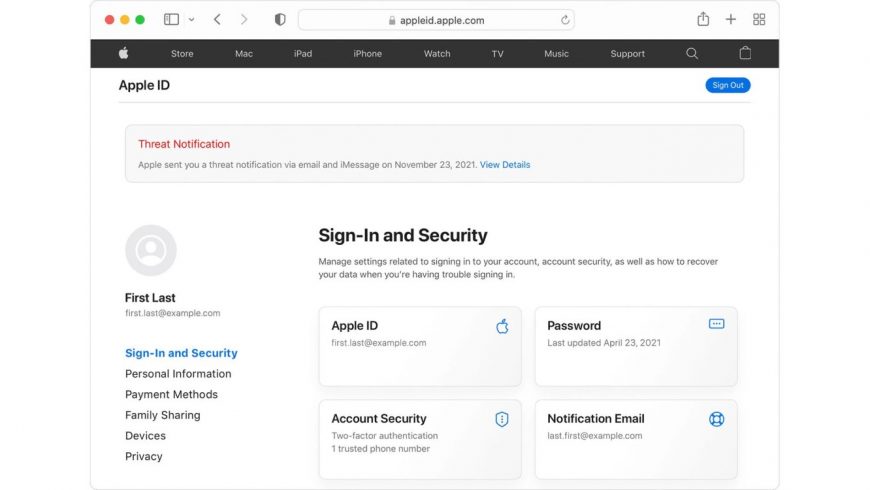Screen dimensions: 870x490
Task: Open the Store menu item
Action: pos(182,54)
